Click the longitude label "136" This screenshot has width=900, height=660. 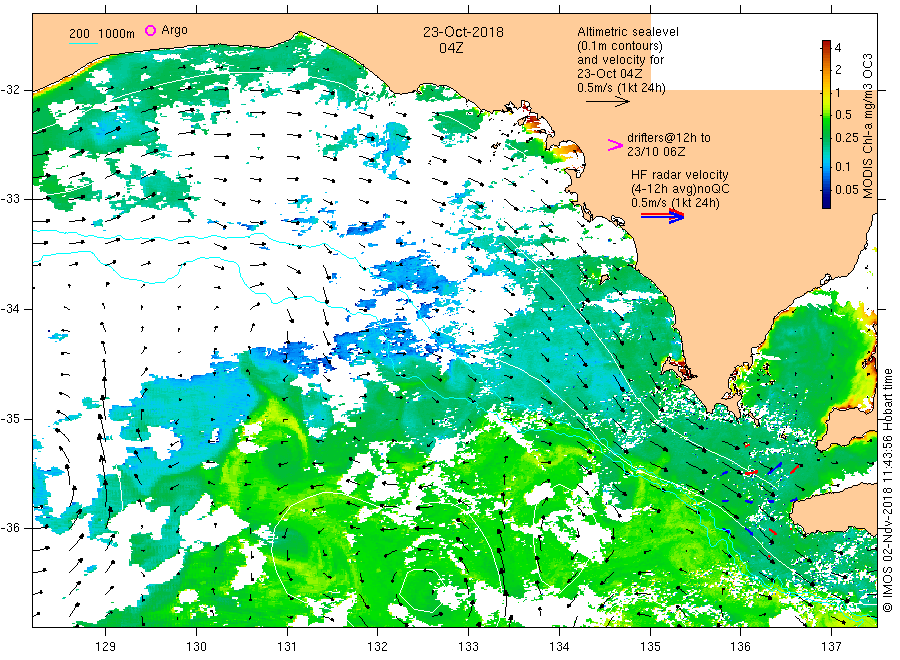click(740, 647)
